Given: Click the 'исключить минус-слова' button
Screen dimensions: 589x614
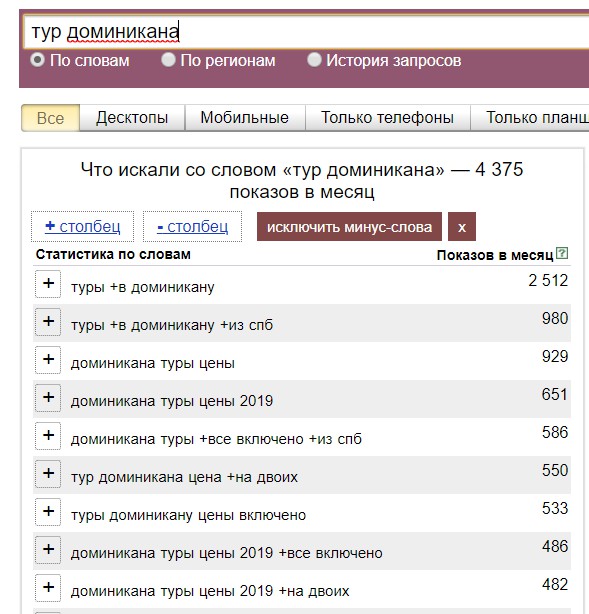Looking at the screenshot, I should 349,227.
